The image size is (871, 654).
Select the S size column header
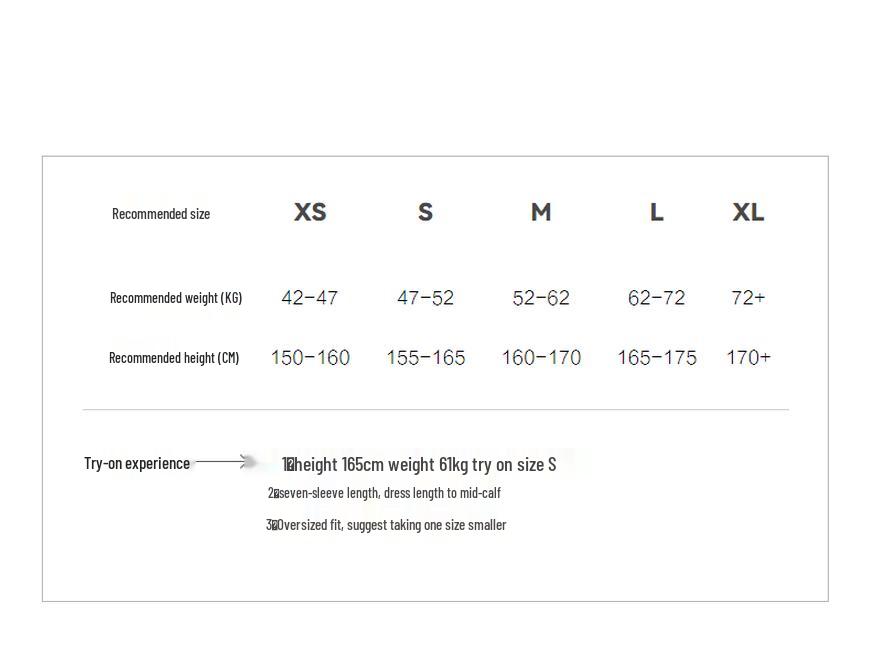click(x=426, y=212)
